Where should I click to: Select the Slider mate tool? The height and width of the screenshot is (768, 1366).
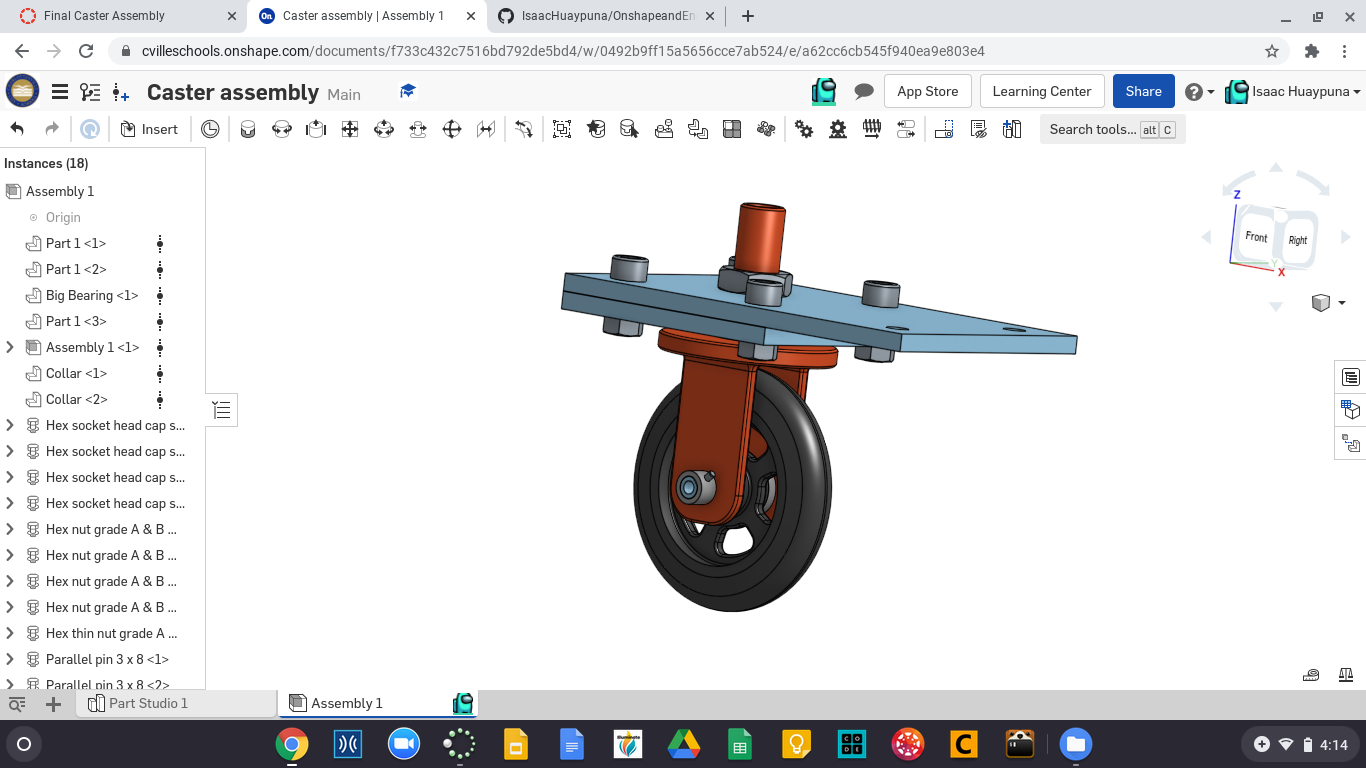click(x=316, y=129)
